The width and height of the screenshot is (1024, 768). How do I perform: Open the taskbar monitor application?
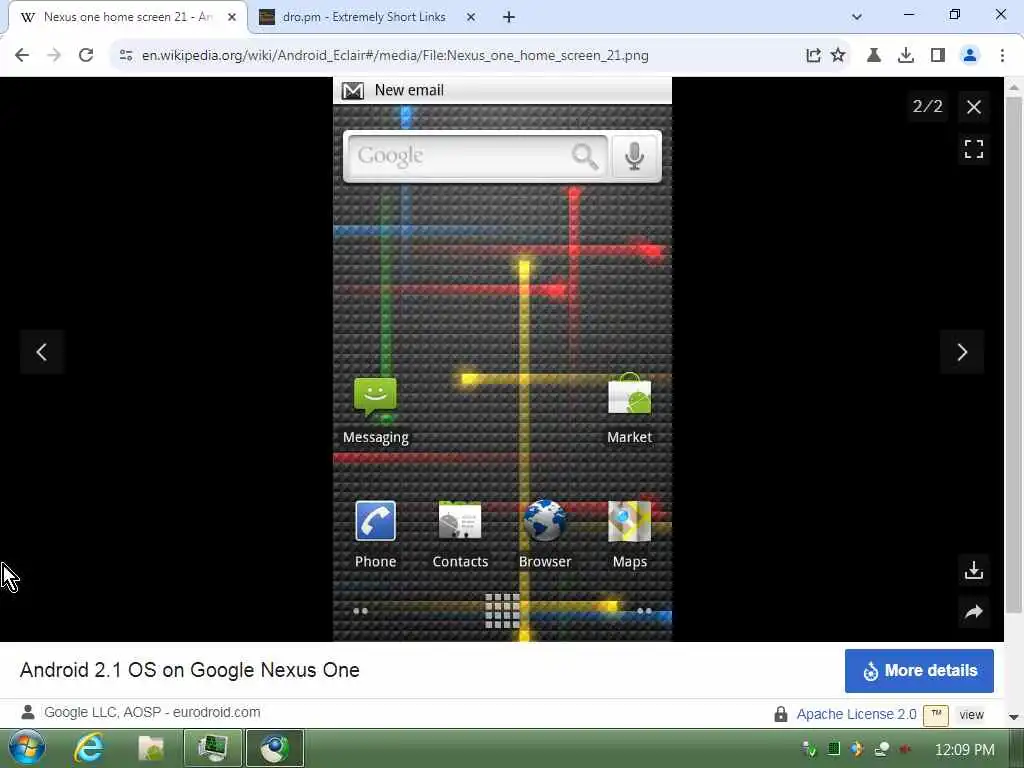212,748
